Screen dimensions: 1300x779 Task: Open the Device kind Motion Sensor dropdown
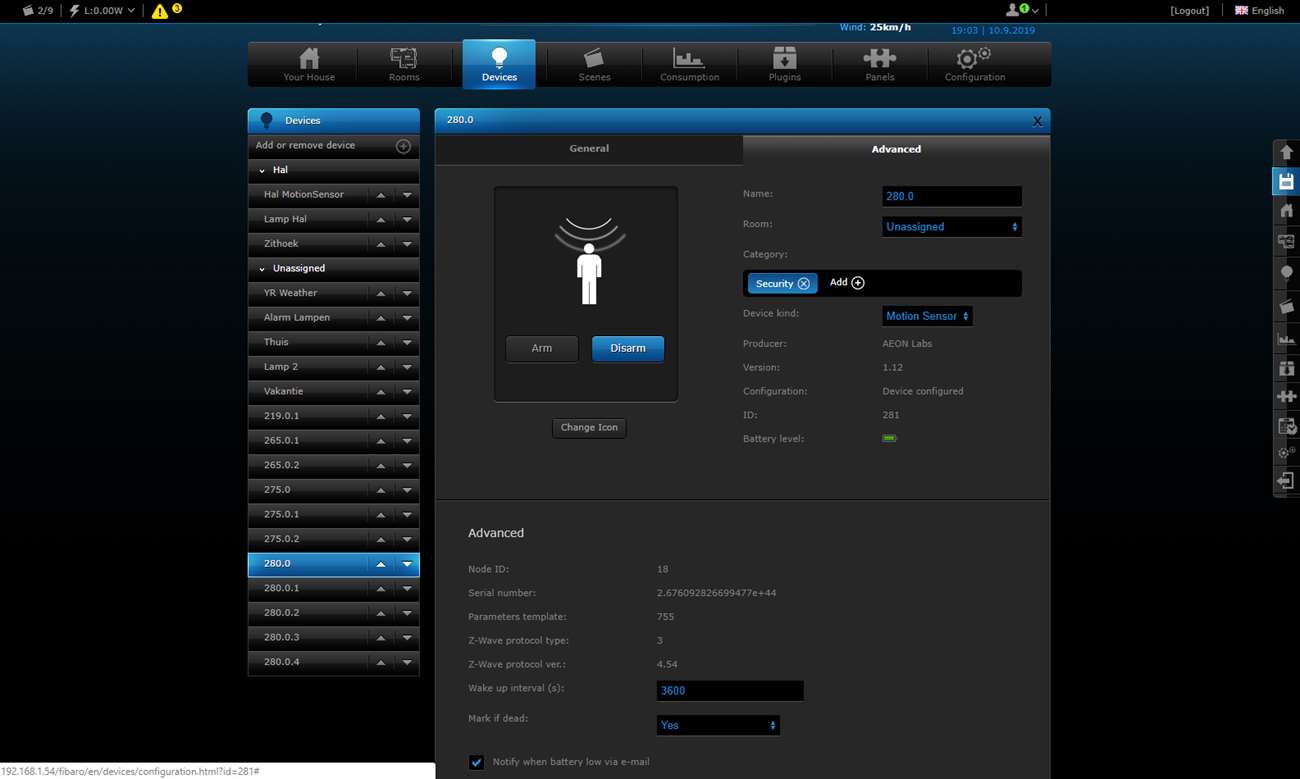tap(926, 316)
